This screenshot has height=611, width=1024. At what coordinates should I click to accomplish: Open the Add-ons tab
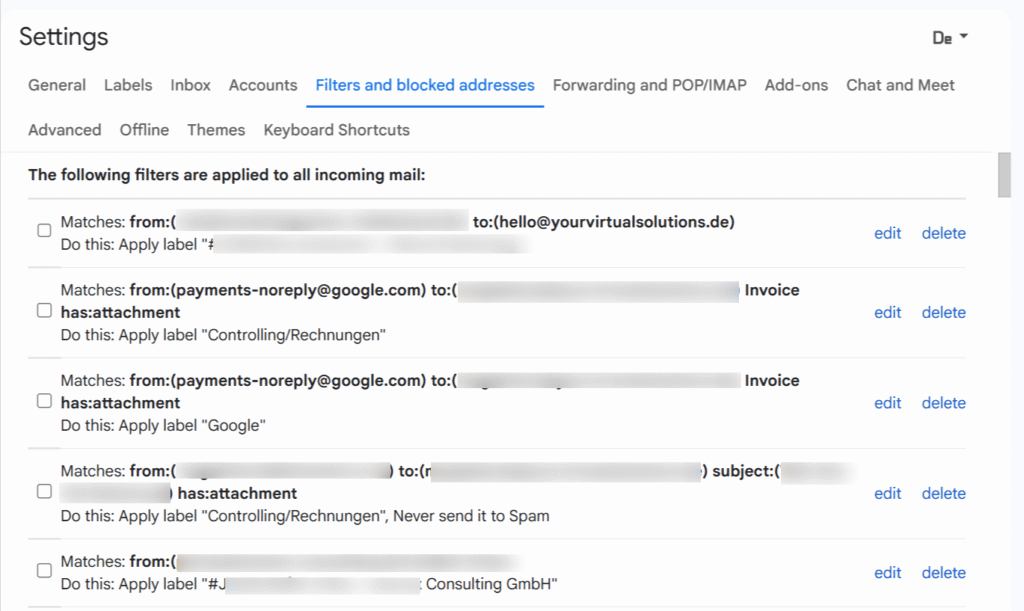coord(796,85)
